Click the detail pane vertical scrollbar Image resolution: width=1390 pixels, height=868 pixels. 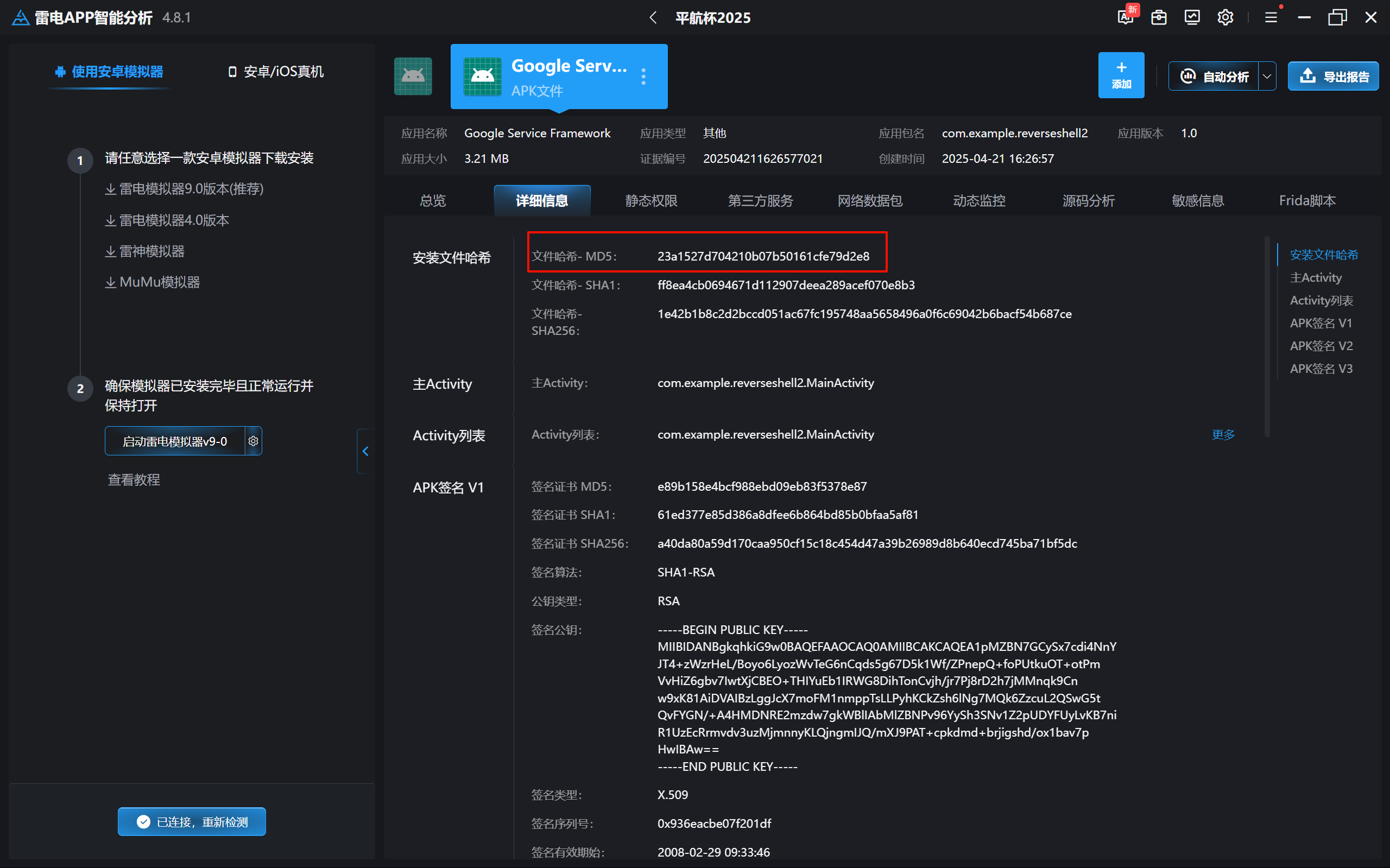point(1267,337)
